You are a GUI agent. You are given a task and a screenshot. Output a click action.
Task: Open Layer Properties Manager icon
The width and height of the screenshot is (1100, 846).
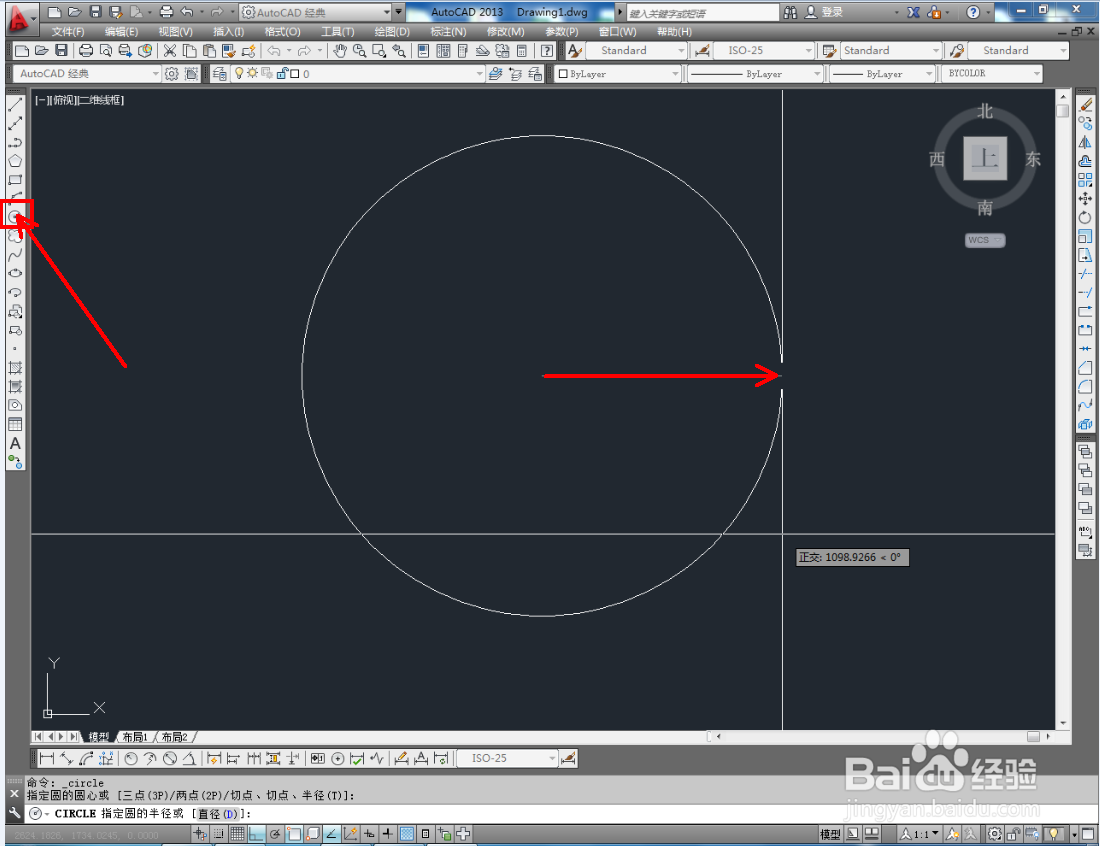[219, 74]
